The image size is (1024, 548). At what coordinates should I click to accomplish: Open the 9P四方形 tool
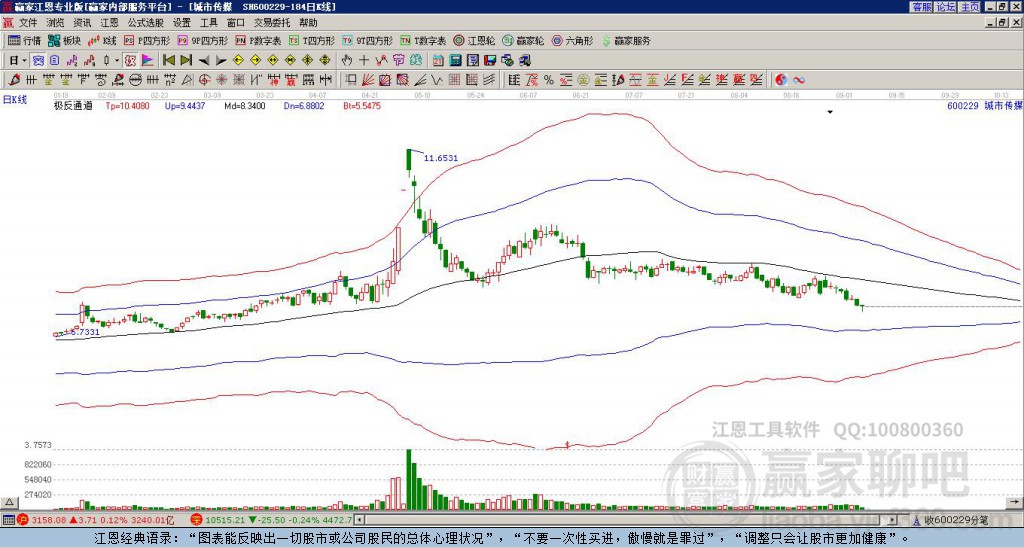tap(202, 40)
